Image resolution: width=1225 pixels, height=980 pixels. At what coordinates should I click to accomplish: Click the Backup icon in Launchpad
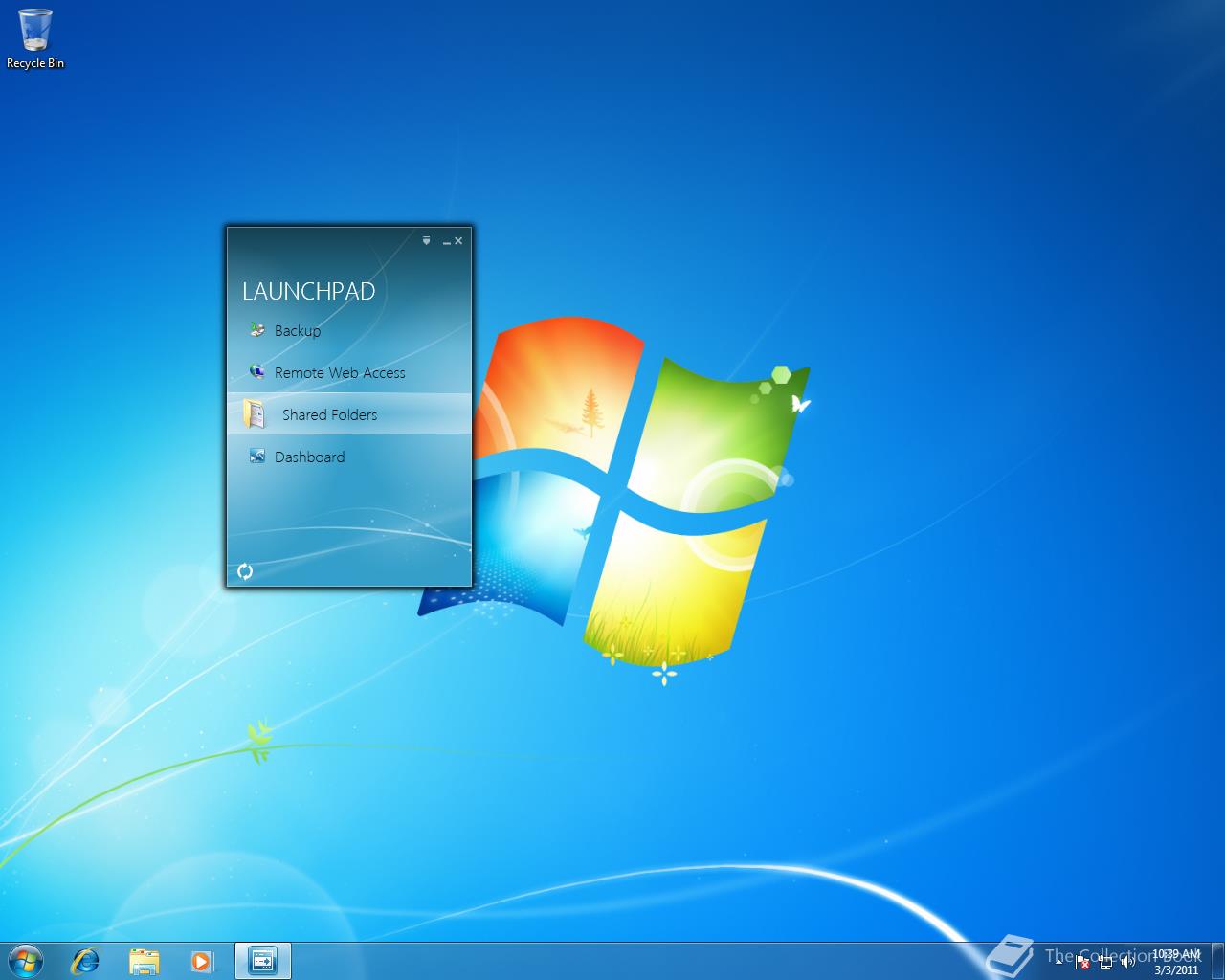pos(256,330)
